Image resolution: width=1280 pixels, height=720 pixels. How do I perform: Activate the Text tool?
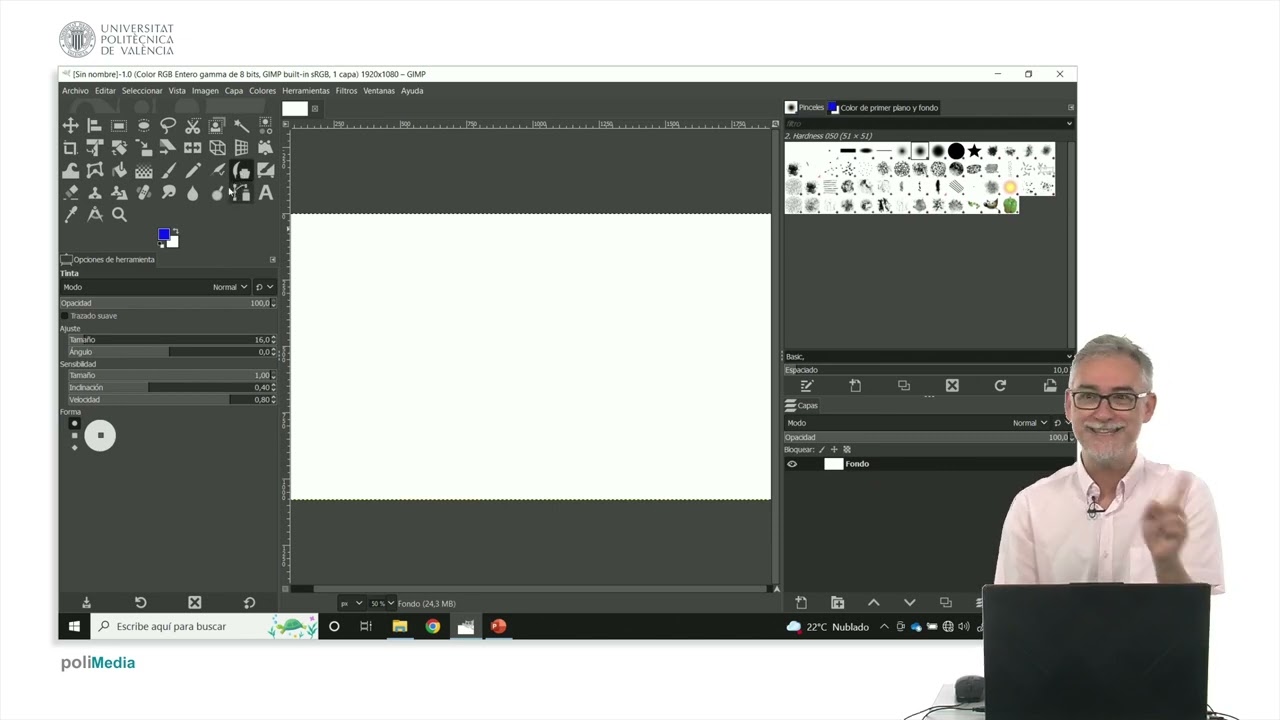266,192
